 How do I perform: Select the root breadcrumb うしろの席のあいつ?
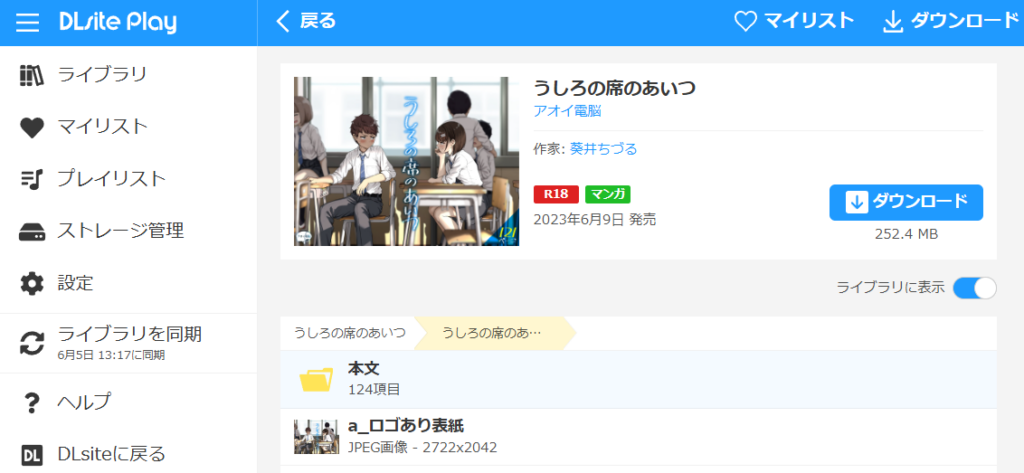(x=349, y=333)
